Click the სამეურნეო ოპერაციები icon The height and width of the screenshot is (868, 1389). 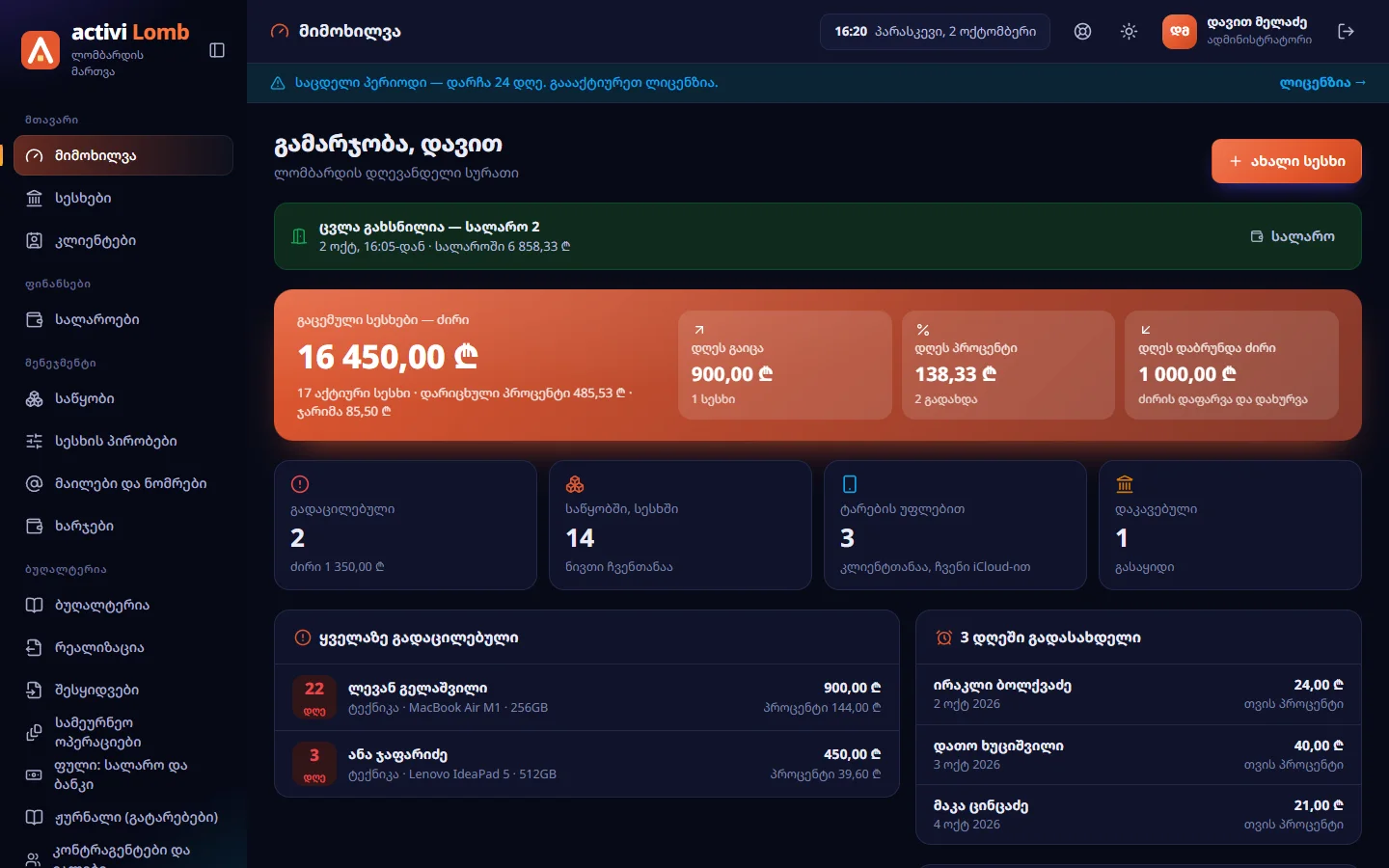tap(35, 732)
